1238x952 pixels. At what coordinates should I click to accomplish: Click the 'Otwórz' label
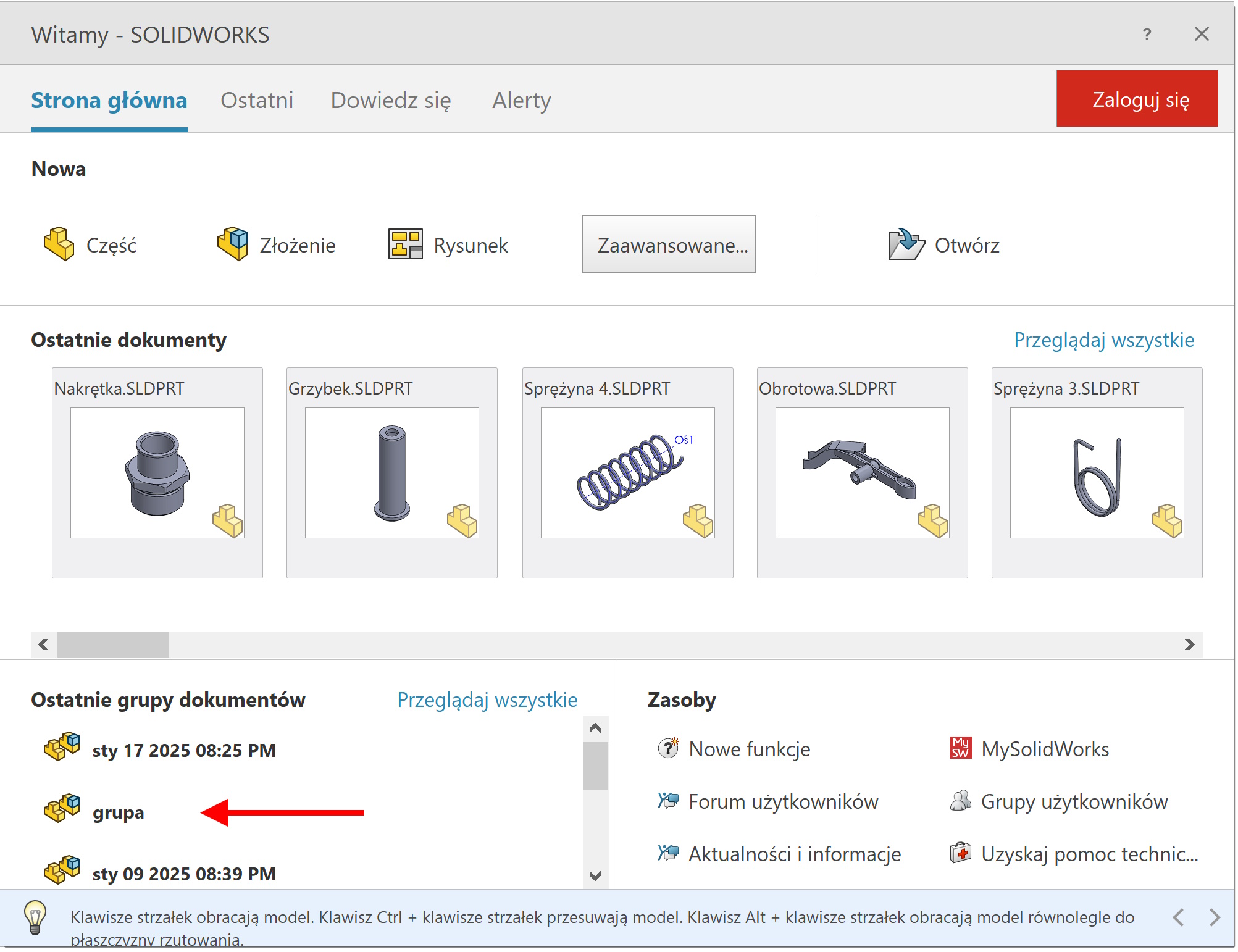pyautogui.click(x=967, y=245)
